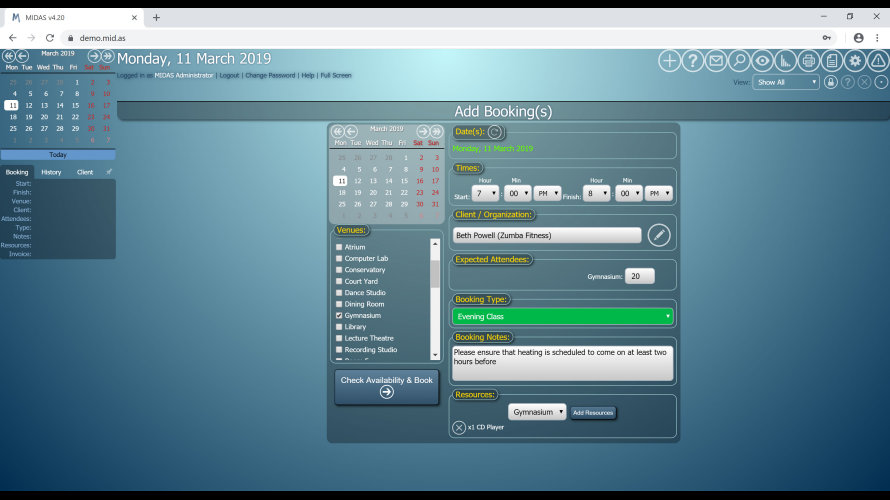Click the warning triangle notifications icon

click(878, 61)
